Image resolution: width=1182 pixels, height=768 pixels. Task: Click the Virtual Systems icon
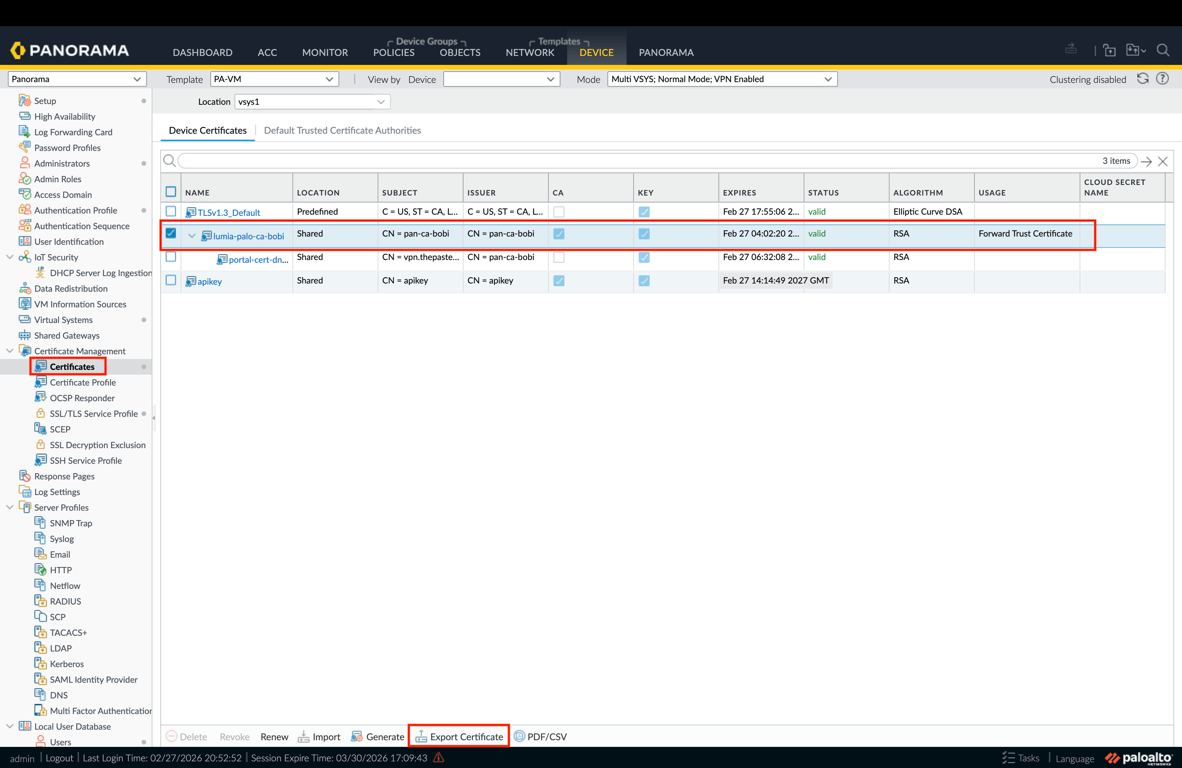pyautogui.click(x=25, y=320)
